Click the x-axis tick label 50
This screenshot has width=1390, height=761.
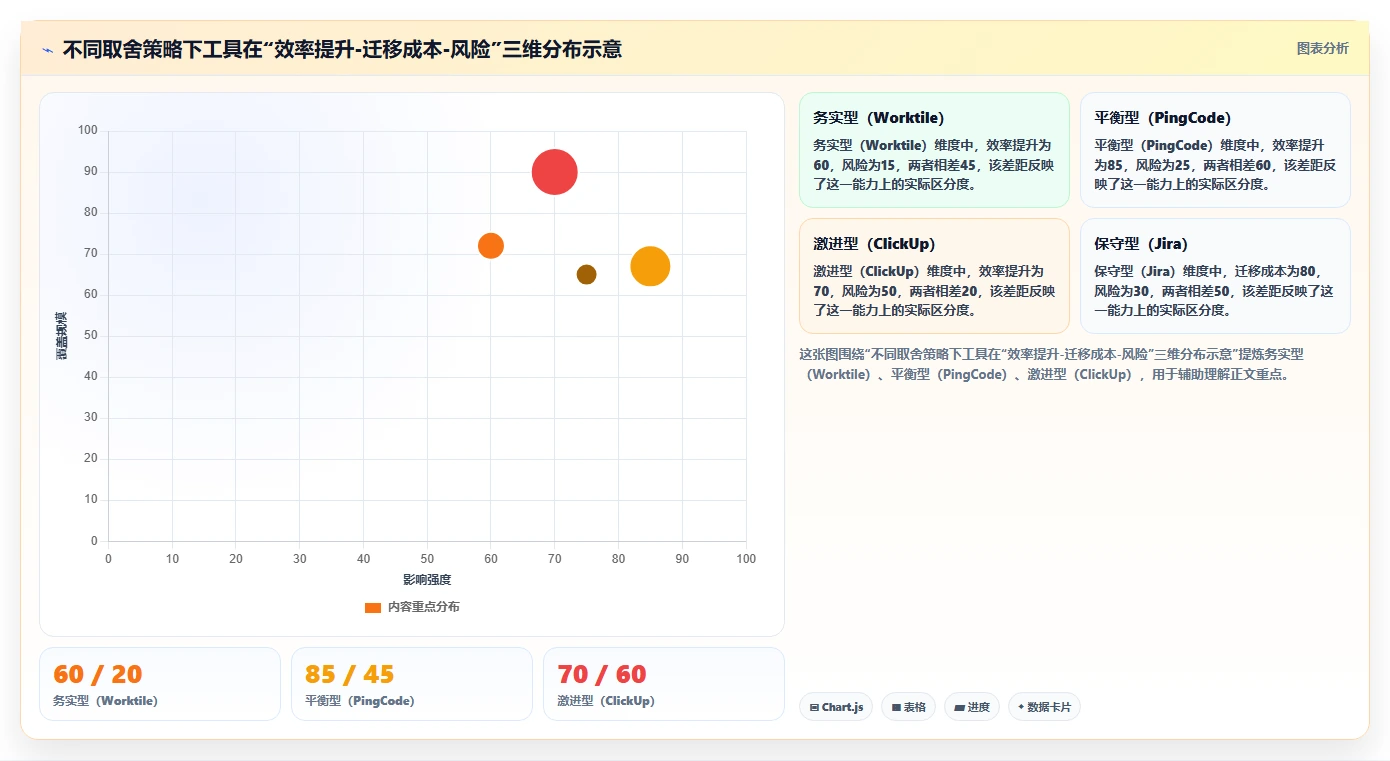click(427, 559)
